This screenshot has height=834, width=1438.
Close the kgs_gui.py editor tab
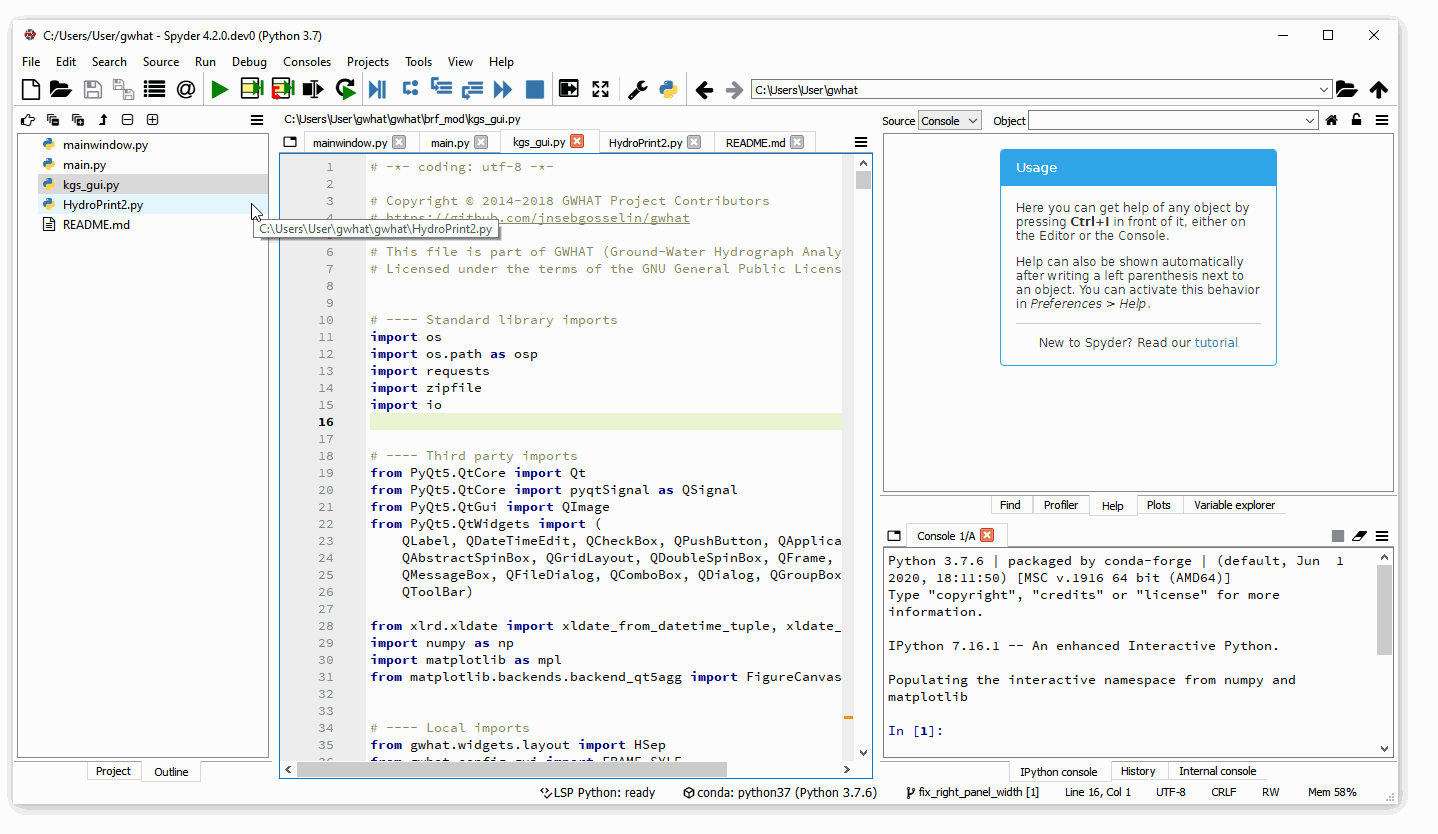[577, 142]
